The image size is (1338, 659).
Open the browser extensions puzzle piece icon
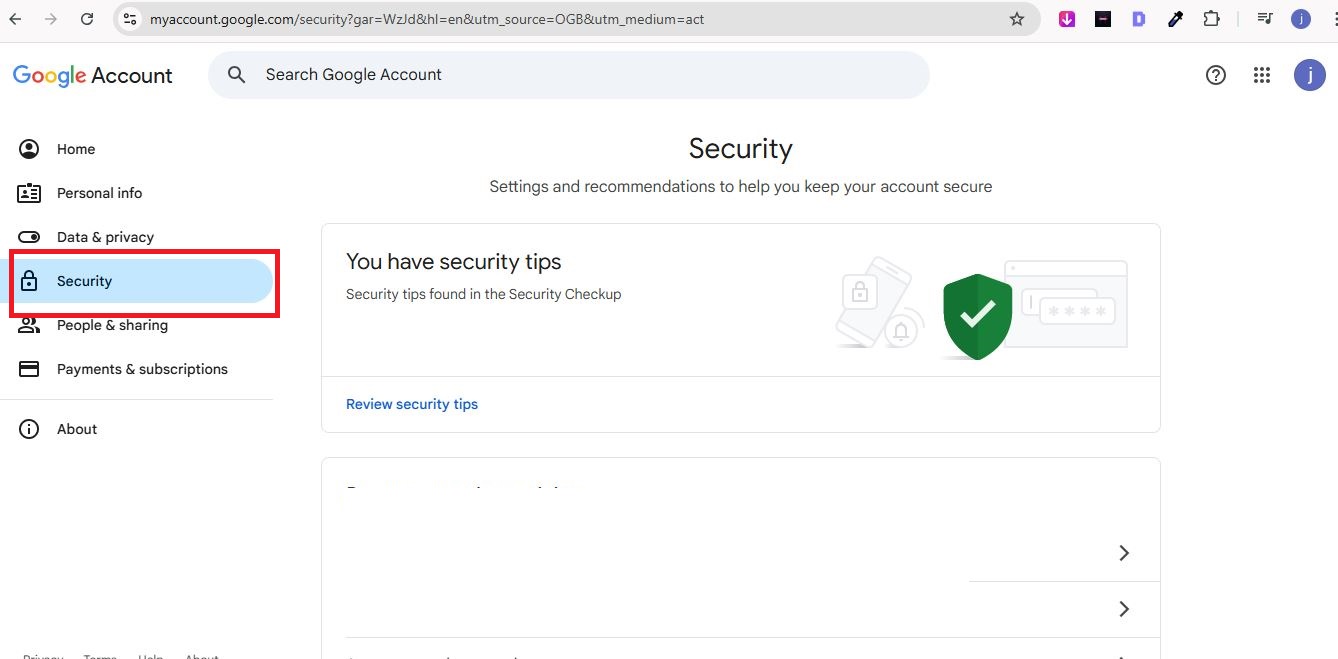click(x=1211, y=18)
